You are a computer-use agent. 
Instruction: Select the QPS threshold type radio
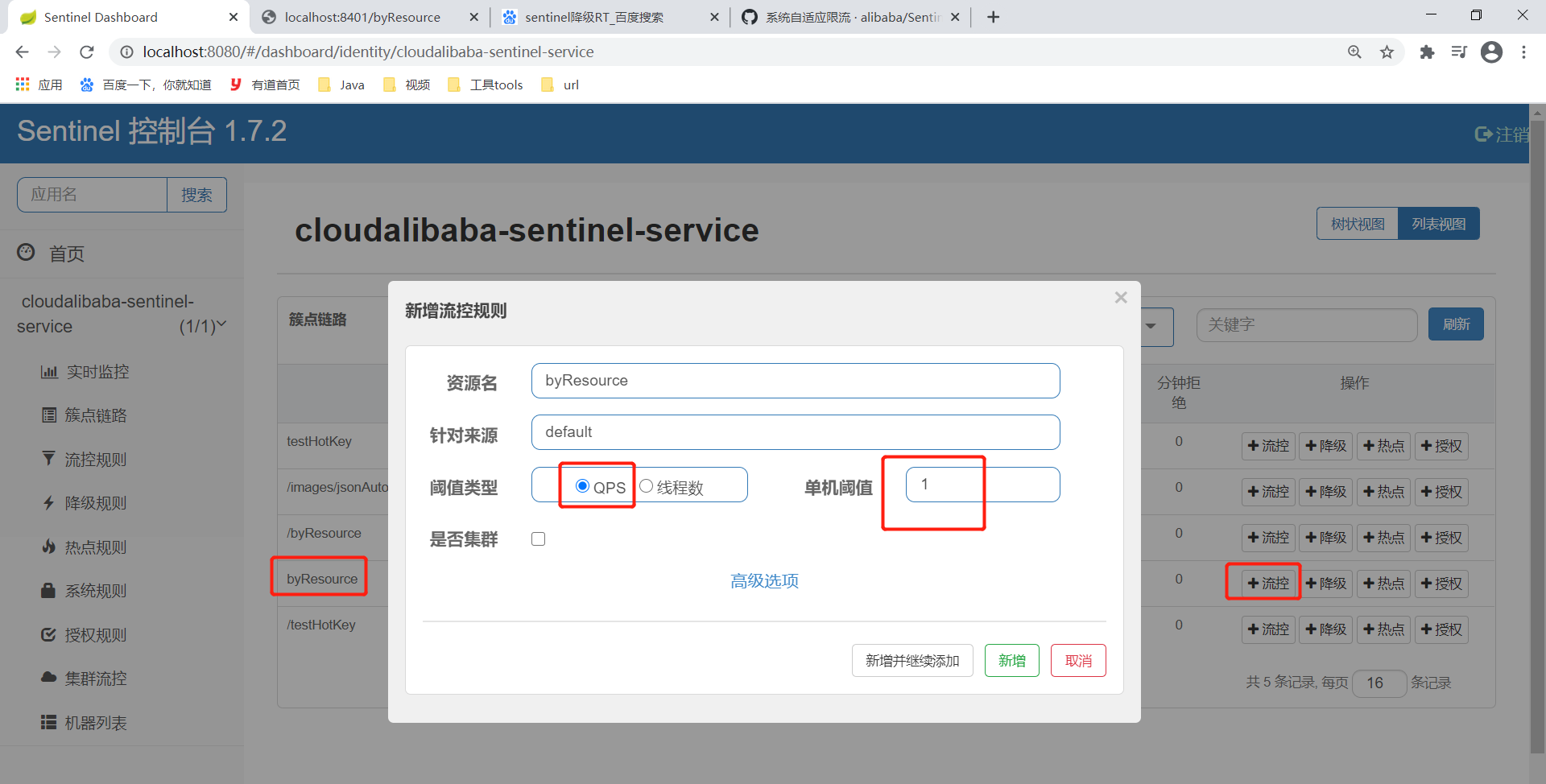click(582, 485)
